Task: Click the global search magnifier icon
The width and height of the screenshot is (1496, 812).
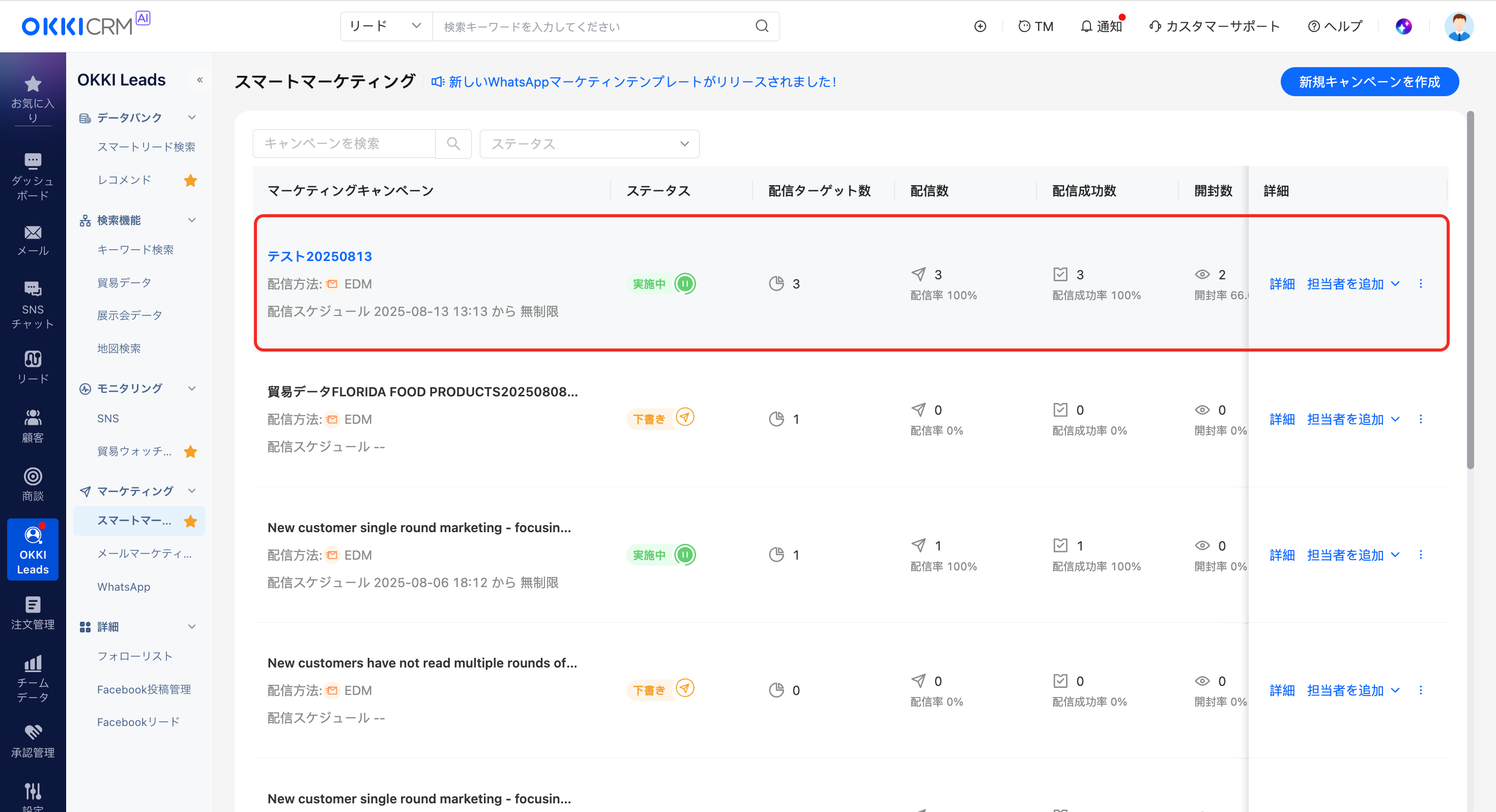Action: coord(761,26)
